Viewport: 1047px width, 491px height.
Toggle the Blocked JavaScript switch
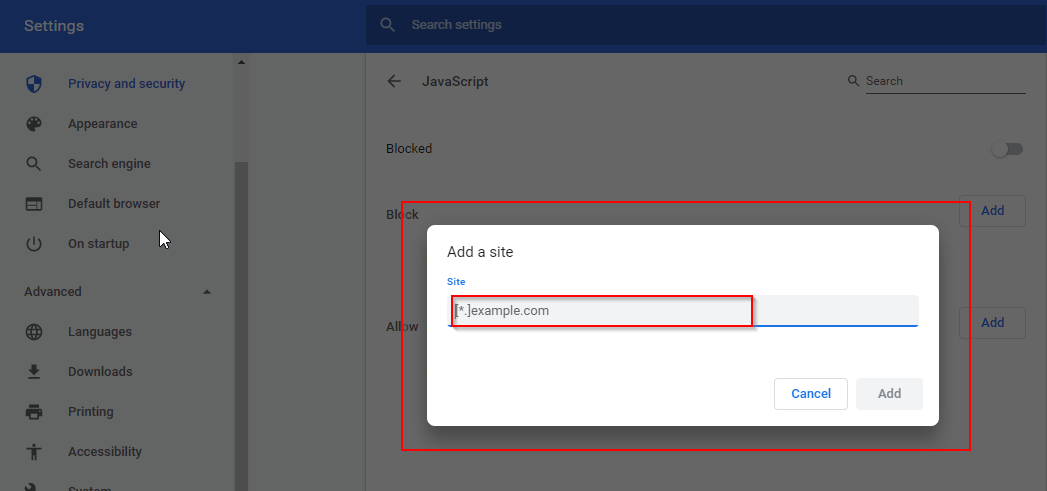[1007, 149]
